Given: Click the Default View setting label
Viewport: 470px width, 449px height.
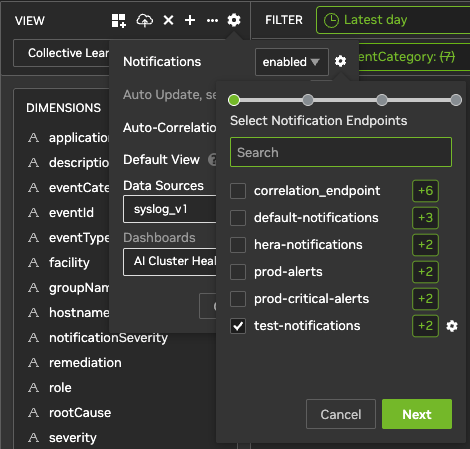Looking at the screenshot, I should pyautogui.click(x=161, y=160).
